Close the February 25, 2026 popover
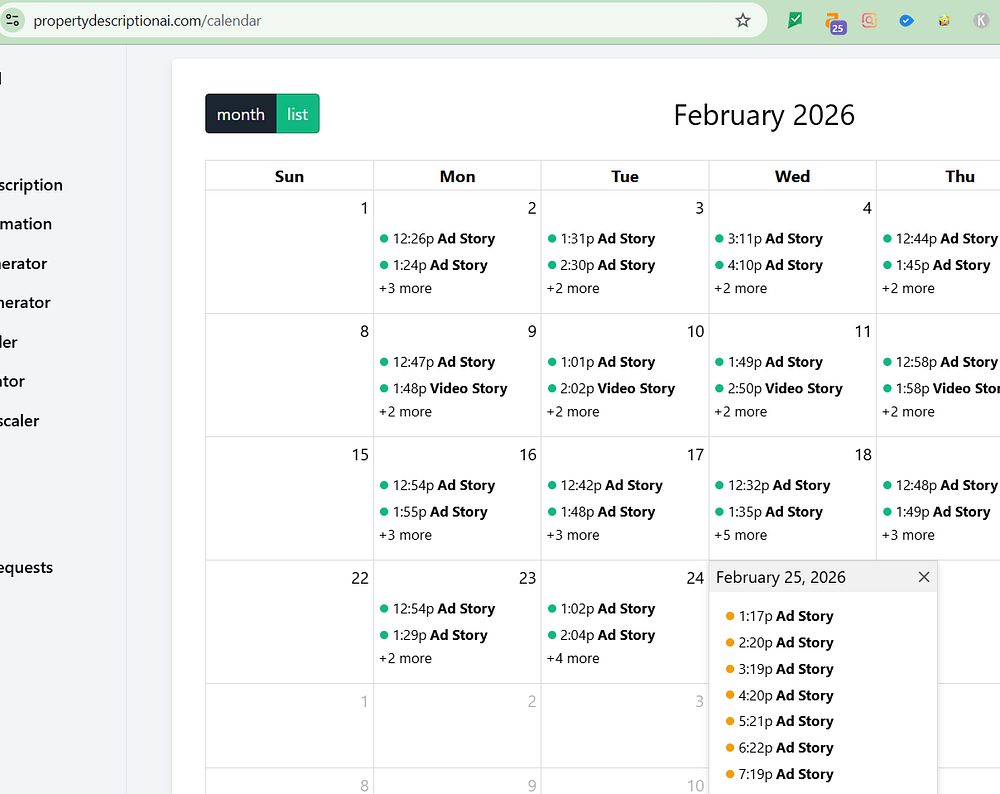This screenshot has height=794, width=1000. pyautogui.click(x=923, y=577)
